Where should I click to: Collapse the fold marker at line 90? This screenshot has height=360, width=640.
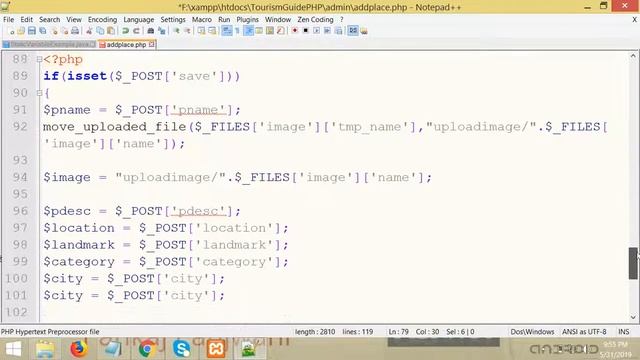pyautogui.click(x=39, y=93)
